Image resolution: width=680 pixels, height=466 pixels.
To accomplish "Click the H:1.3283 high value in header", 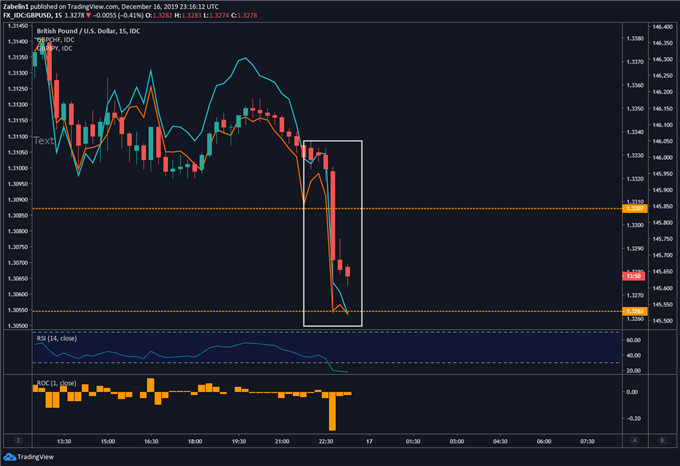I will (x=188, y=15).
